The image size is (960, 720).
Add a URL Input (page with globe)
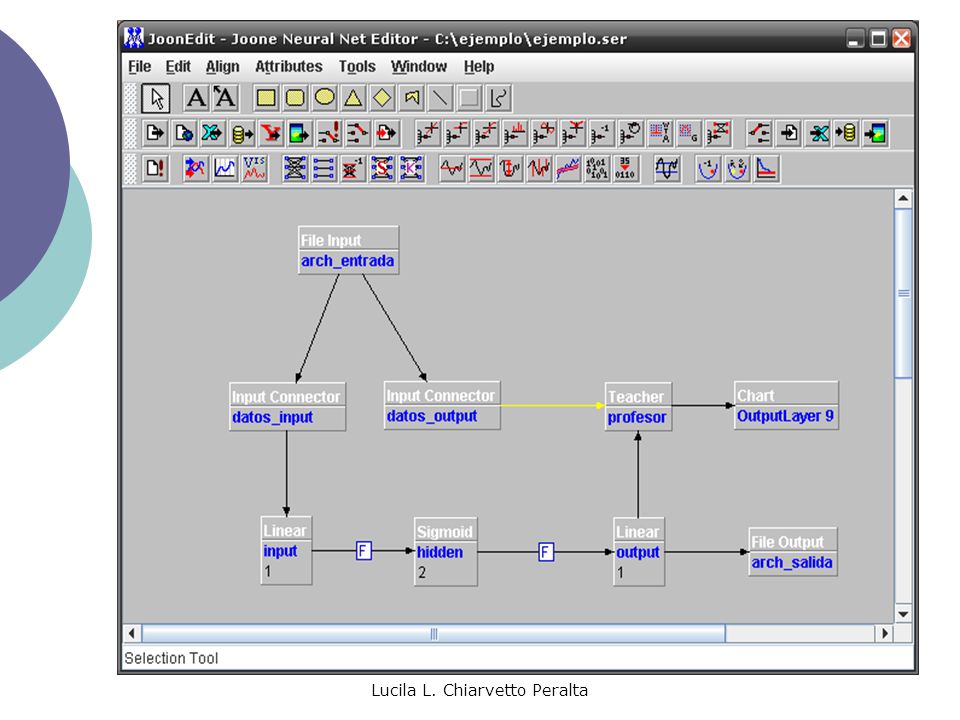coord(184,133)
